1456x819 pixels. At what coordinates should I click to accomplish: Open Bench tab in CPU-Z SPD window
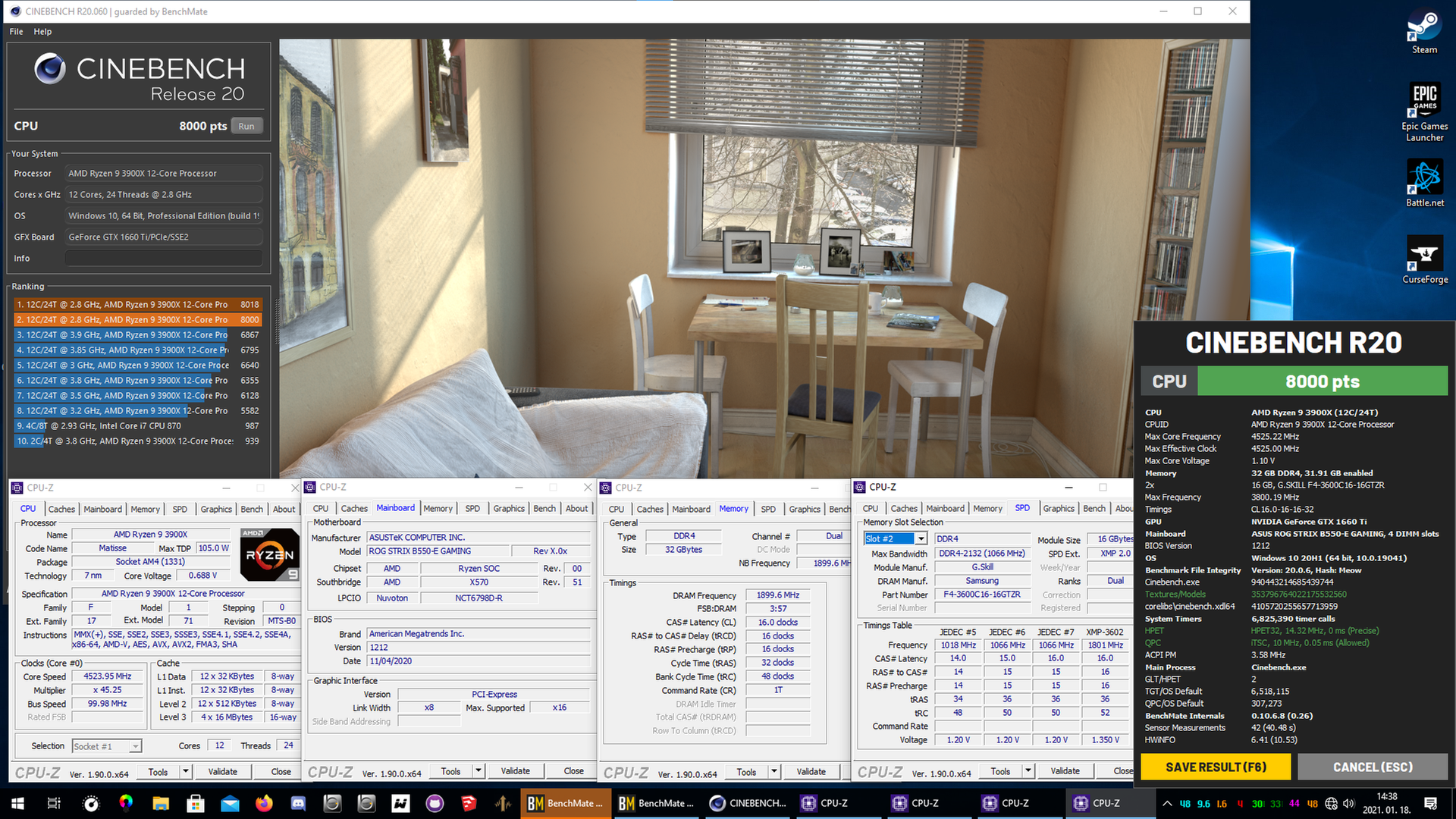(x=1094, y=509)
